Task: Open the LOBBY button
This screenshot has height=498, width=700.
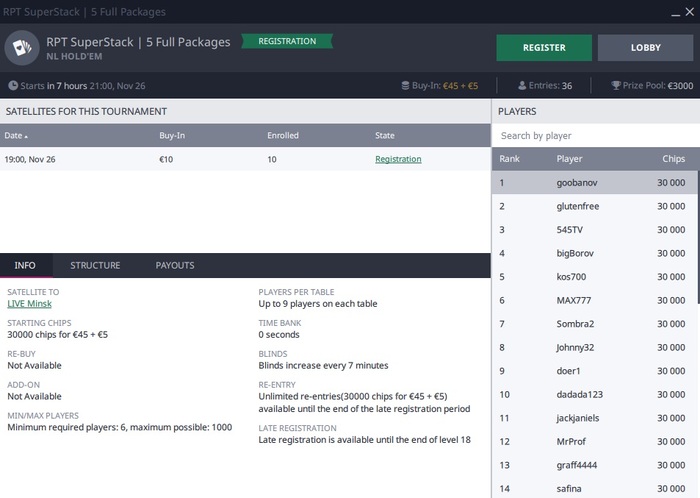Action: 646,48
